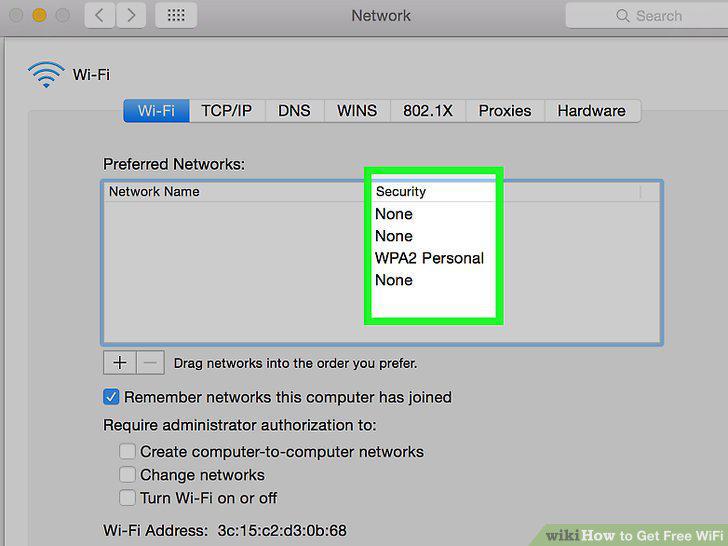
Task: Go back with the left arrow button
Action: (x=99, y=15)
